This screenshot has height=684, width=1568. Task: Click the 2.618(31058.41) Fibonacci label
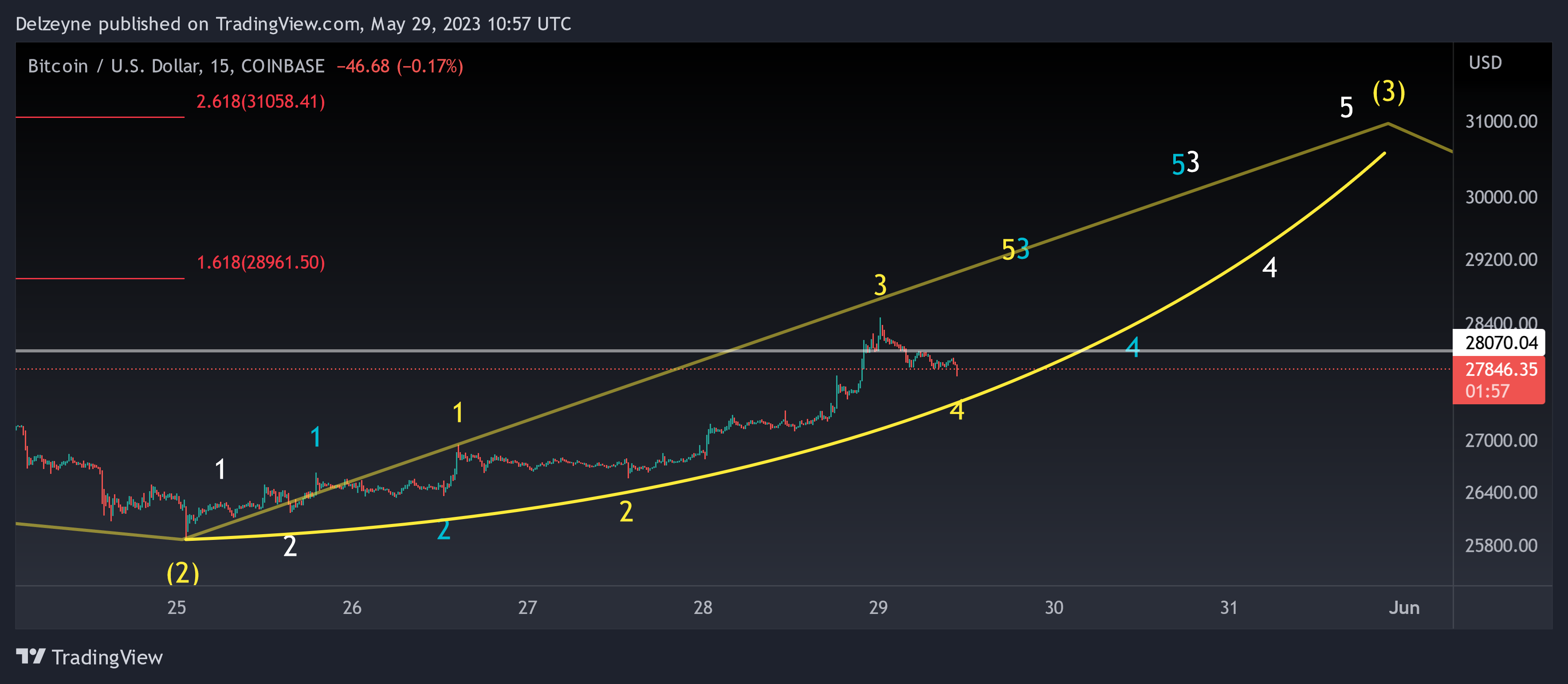coord(260,101)
